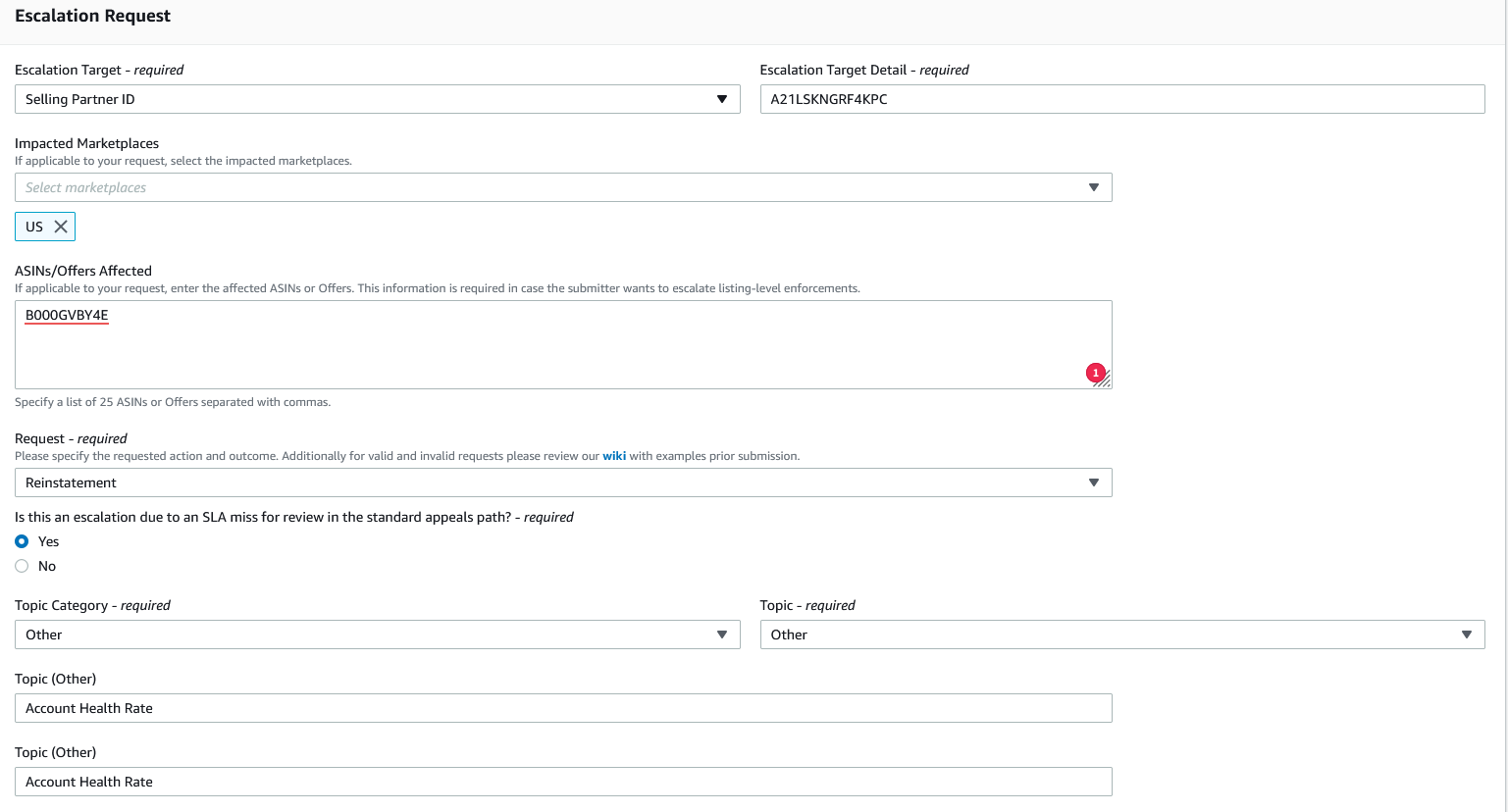Click the Request dropdown arrow icon

coord(1094,482)
